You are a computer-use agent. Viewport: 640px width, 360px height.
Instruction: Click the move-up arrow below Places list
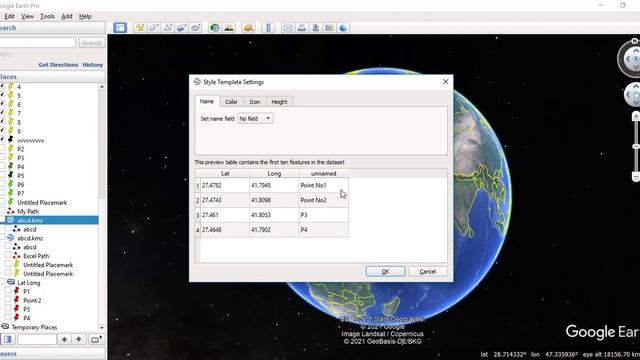coord(64,339)
